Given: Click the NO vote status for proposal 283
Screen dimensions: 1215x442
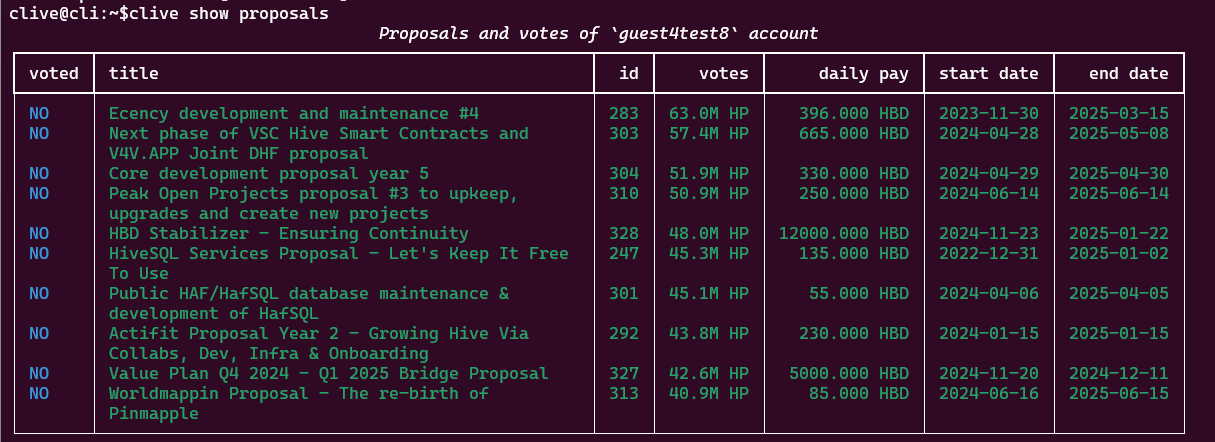Looking at the screenshot, I should click(x=39, y=113).
